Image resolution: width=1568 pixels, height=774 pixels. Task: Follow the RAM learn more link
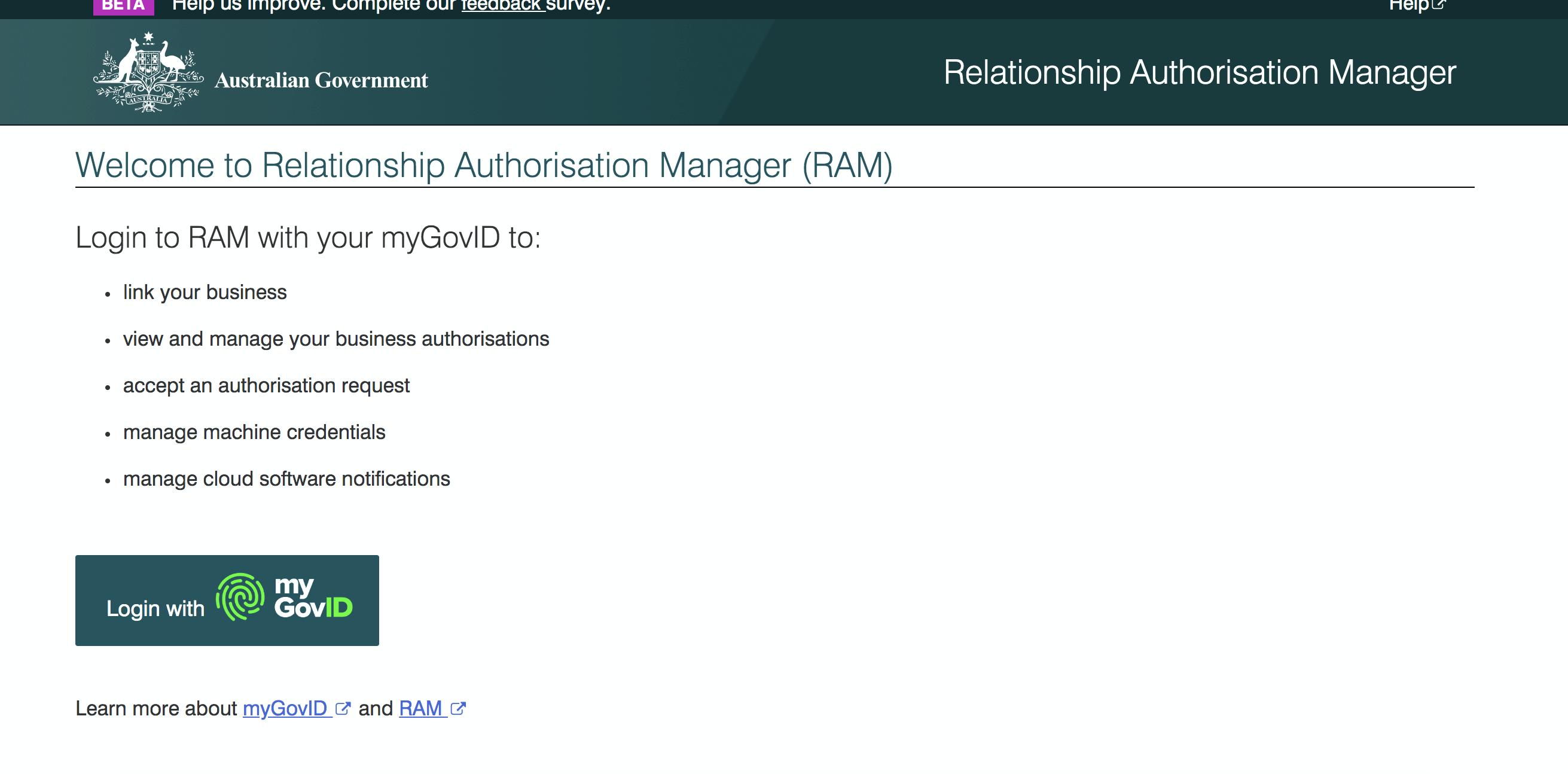point(420,708)
